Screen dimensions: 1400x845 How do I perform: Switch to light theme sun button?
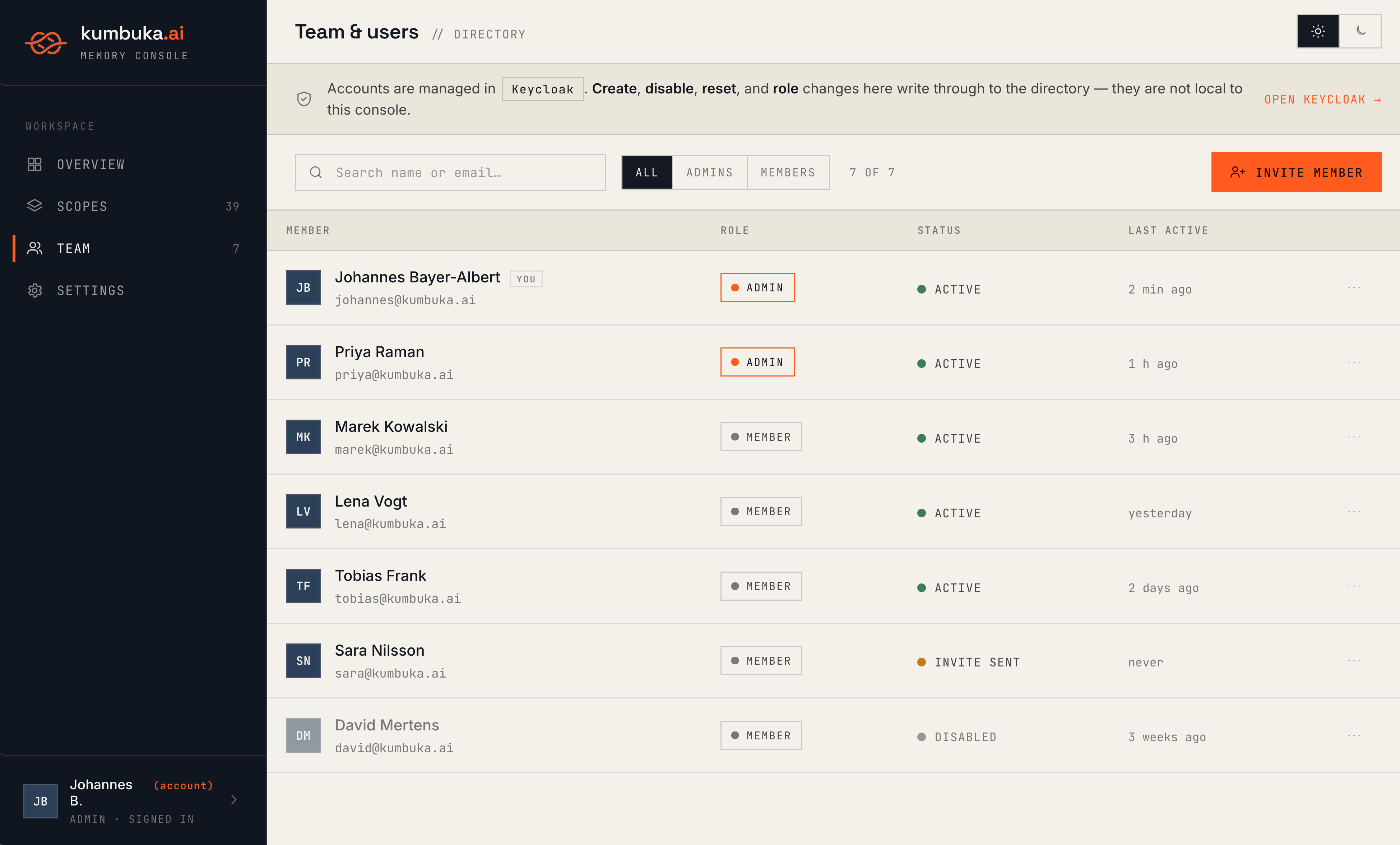[1318, 31]
